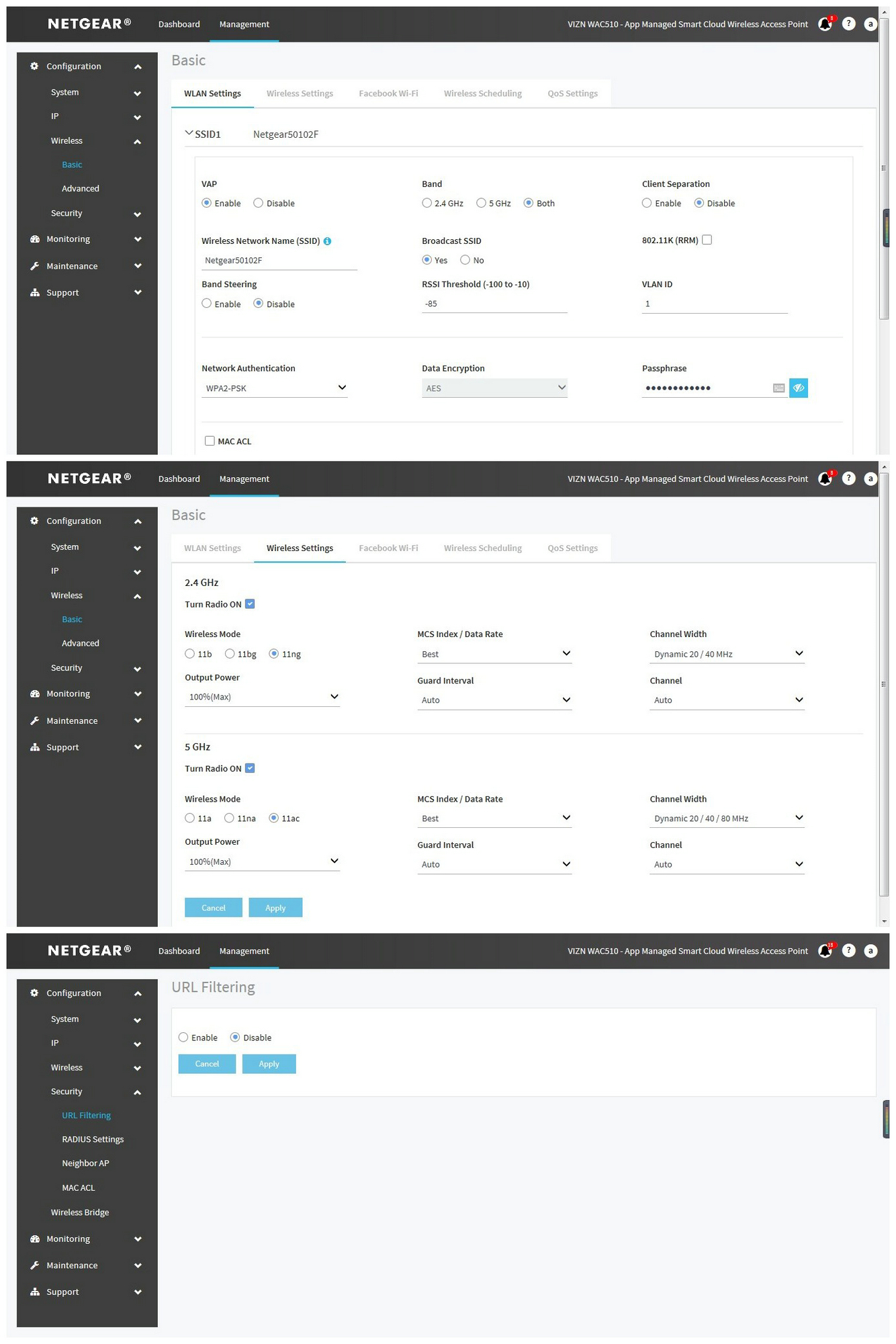Click notification bell on Wireless Settings page
This screenshot has height=1344, width=896.
[x=825, y=478]
